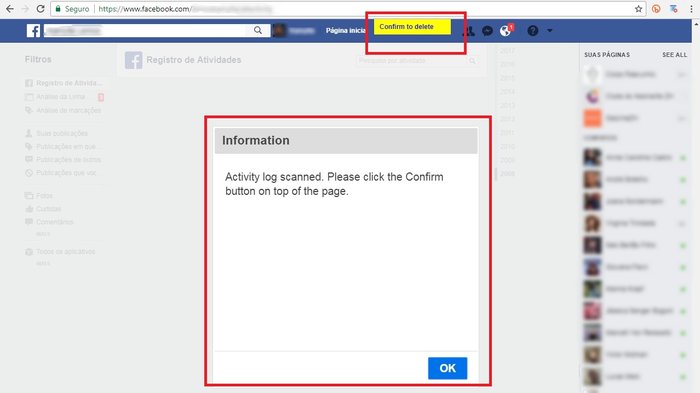Click the person icon beside Suas publicações
Image resolution: width=700 pixels, height=393 pixels.
coord(29,133)
